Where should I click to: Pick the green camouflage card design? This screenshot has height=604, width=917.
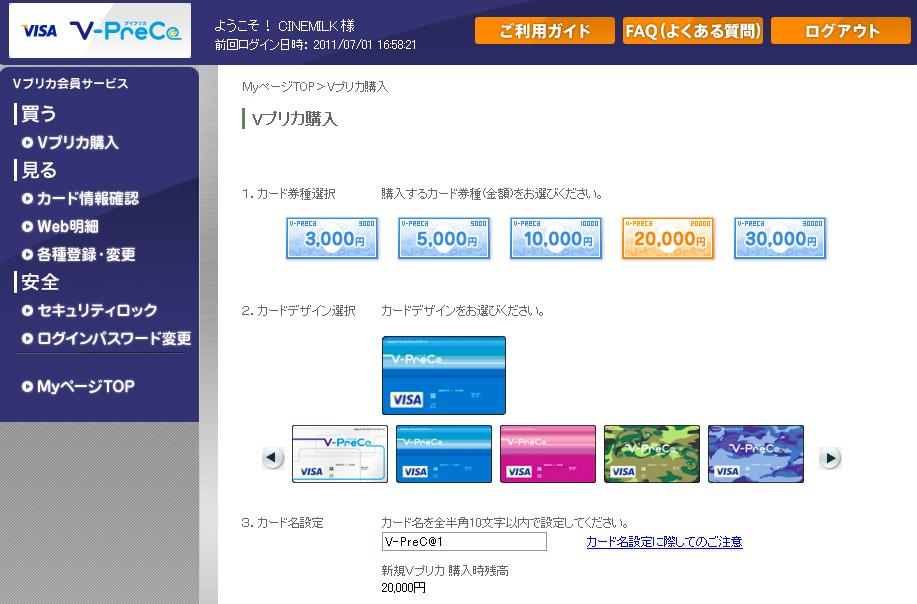click(x=652, y=454)
